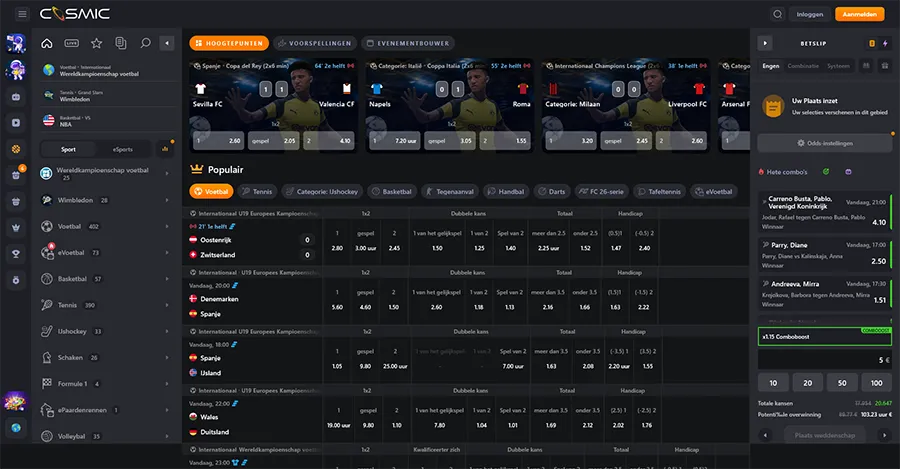Open the bet history document icon
900x469 pixels.
tap(121, 43)
